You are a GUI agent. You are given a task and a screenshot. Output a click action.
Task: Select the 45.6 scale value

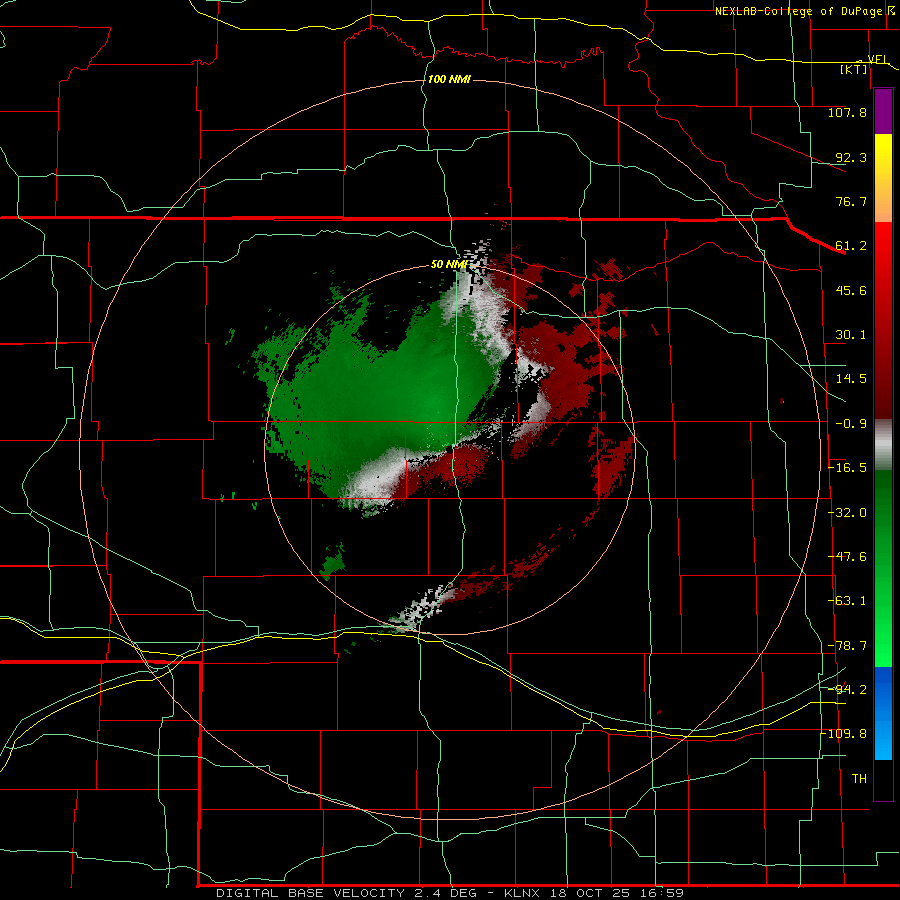pyautogui.click(x=851, y=290)
